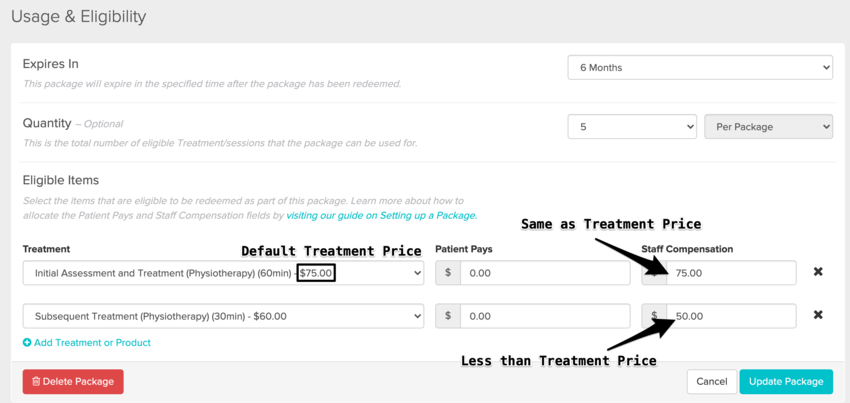Click dollar sign beside first Patient Pays field
This screenshot has height=403, width=850.
point(448,272)
